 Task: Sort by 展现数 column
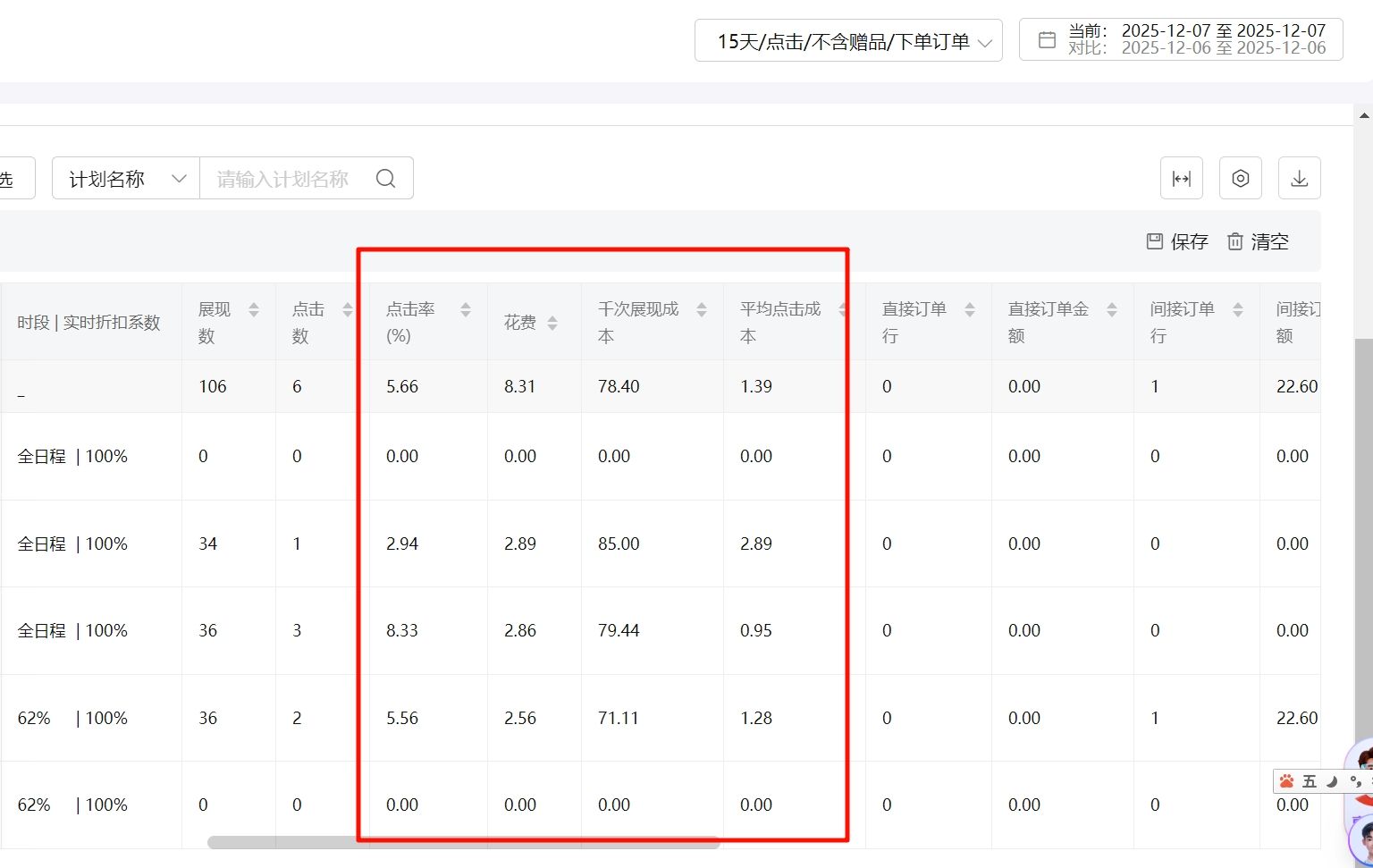[254, 310]
